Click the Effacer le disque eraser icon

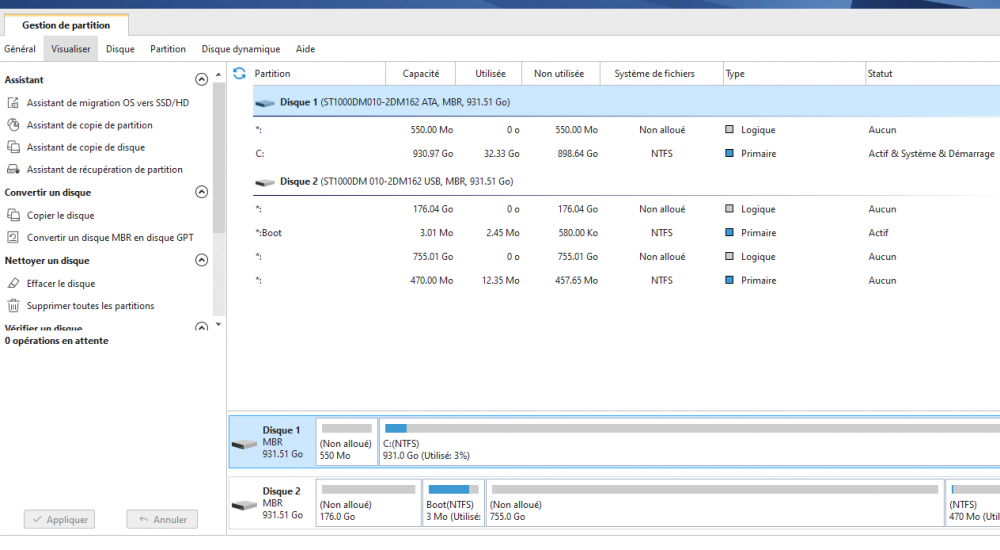click(x=14, y=283)
